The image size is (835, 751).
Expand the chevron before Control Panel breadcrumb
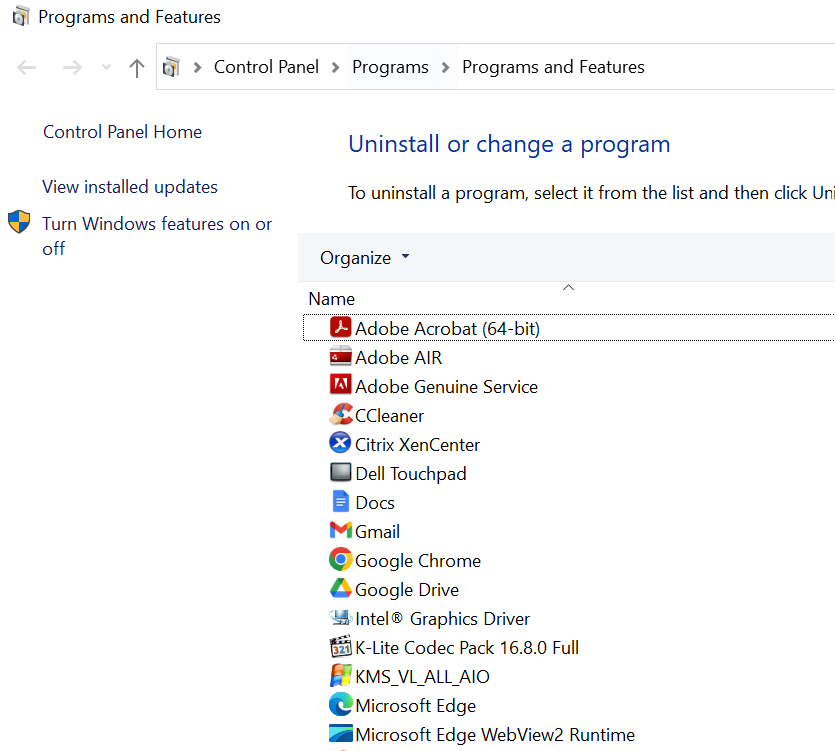pos(198,68)
